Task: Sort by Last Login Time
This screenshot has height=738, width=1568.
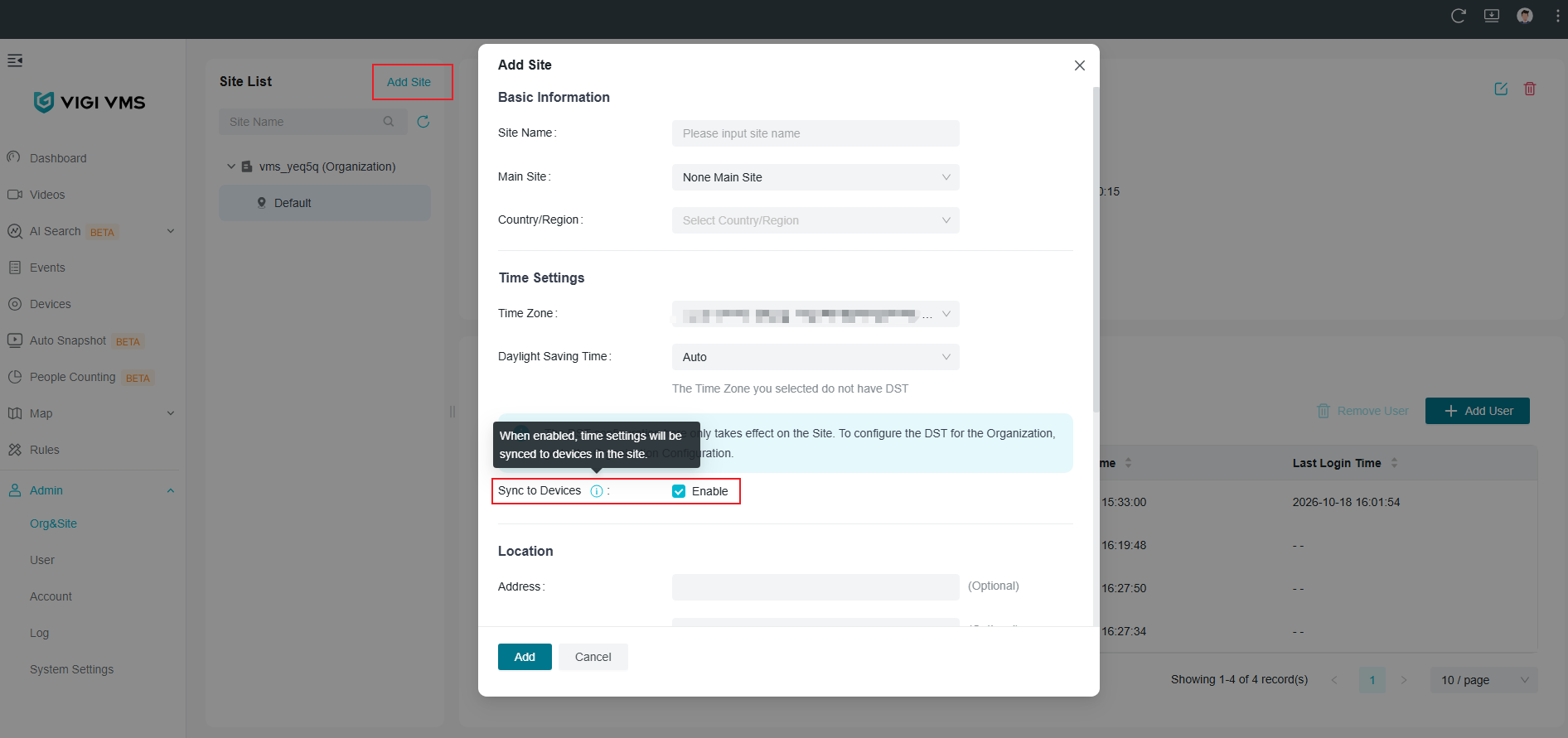Action: (x=1395, y=463)
